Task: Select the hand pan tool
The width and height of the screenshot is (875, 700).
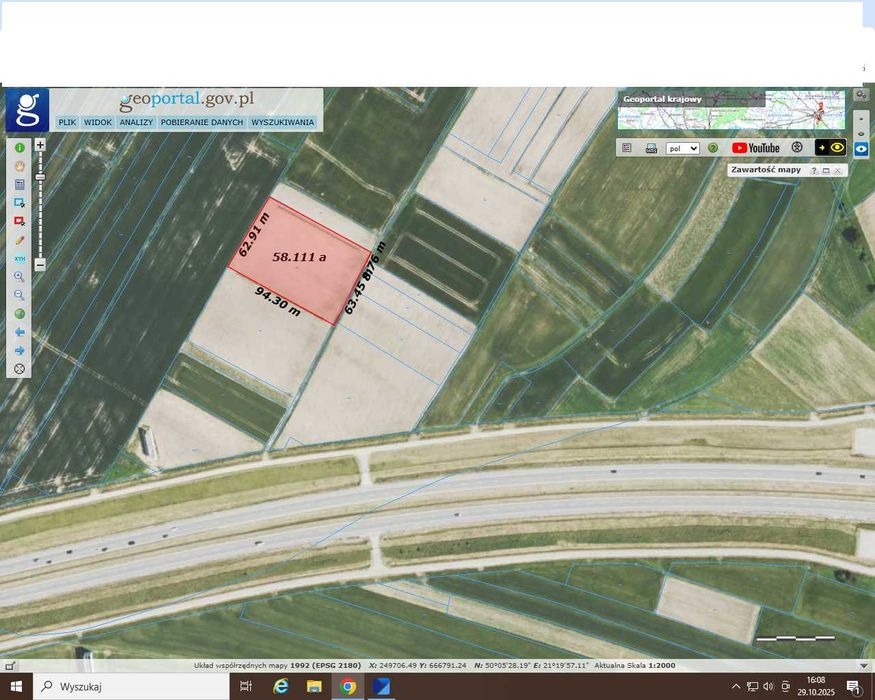Action: [20, 166]
